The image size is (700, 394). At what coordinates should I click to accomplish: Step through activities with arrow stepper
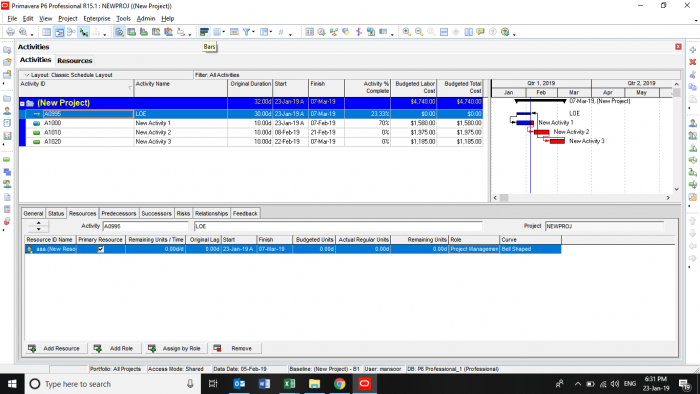39,226
